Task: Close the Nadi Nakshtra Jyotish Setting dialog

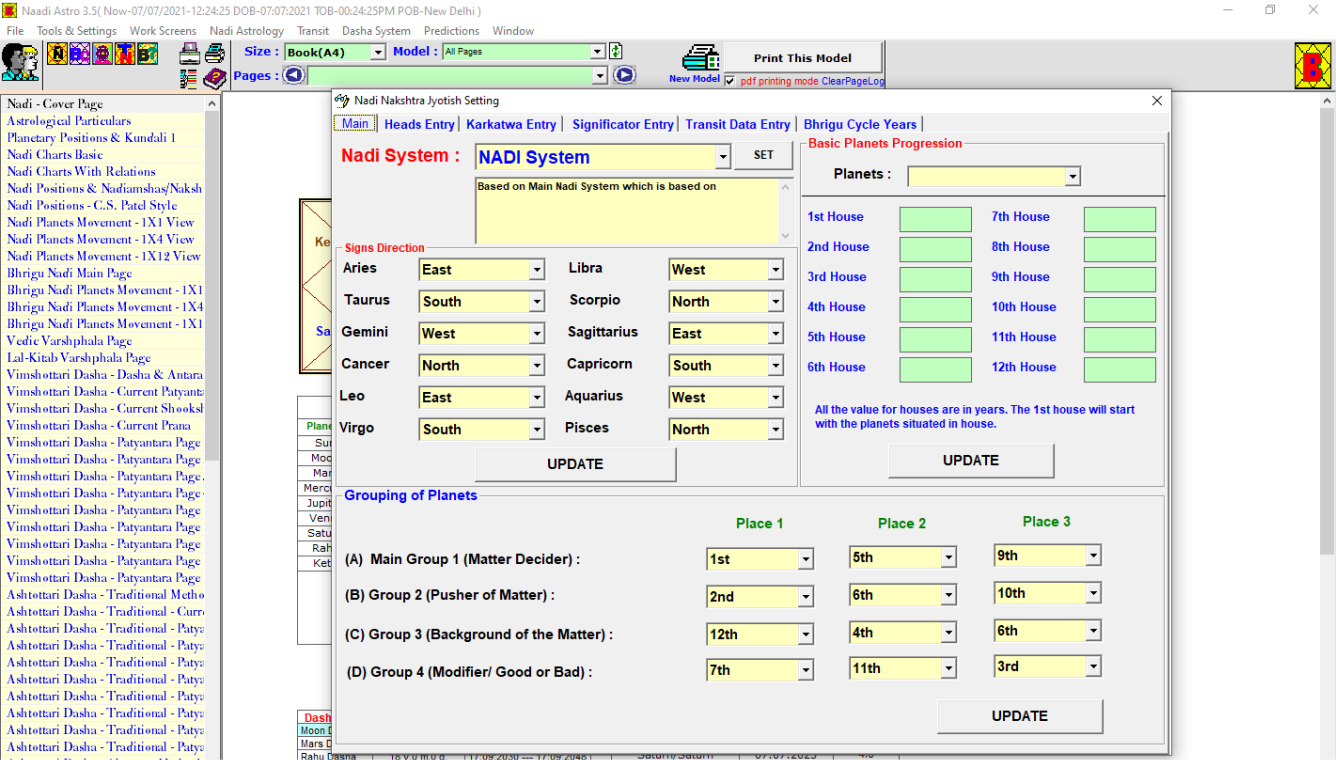Action: click(1157, 100)
